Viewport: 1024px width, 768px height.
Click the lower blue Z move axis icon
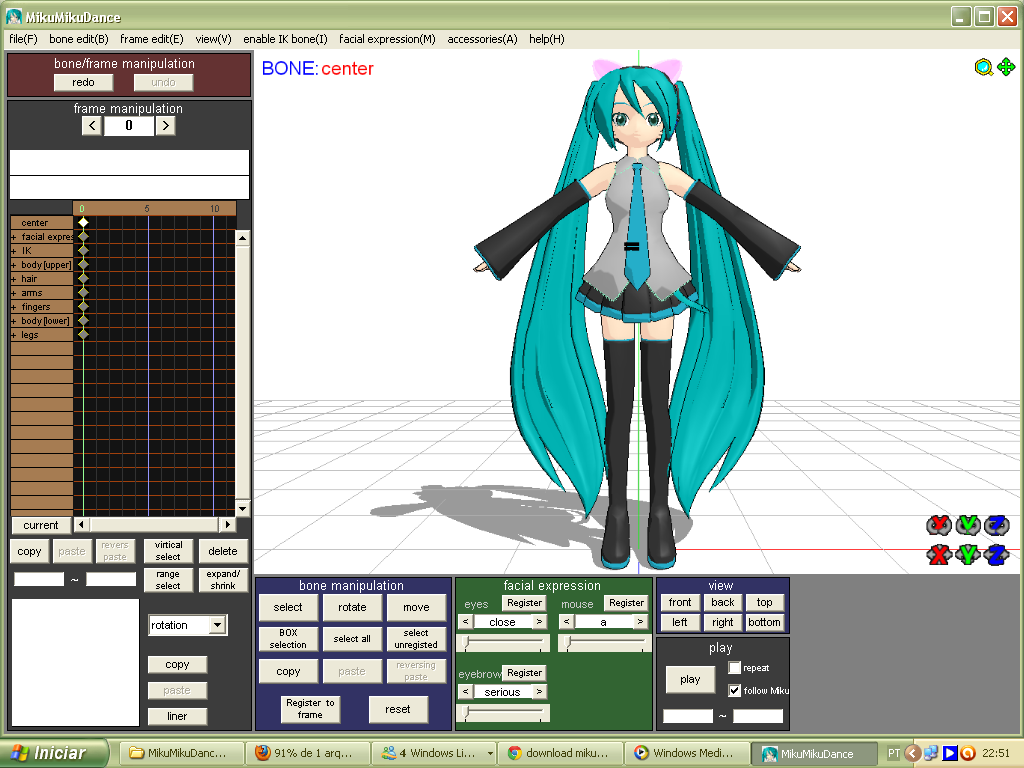[997, 554]
